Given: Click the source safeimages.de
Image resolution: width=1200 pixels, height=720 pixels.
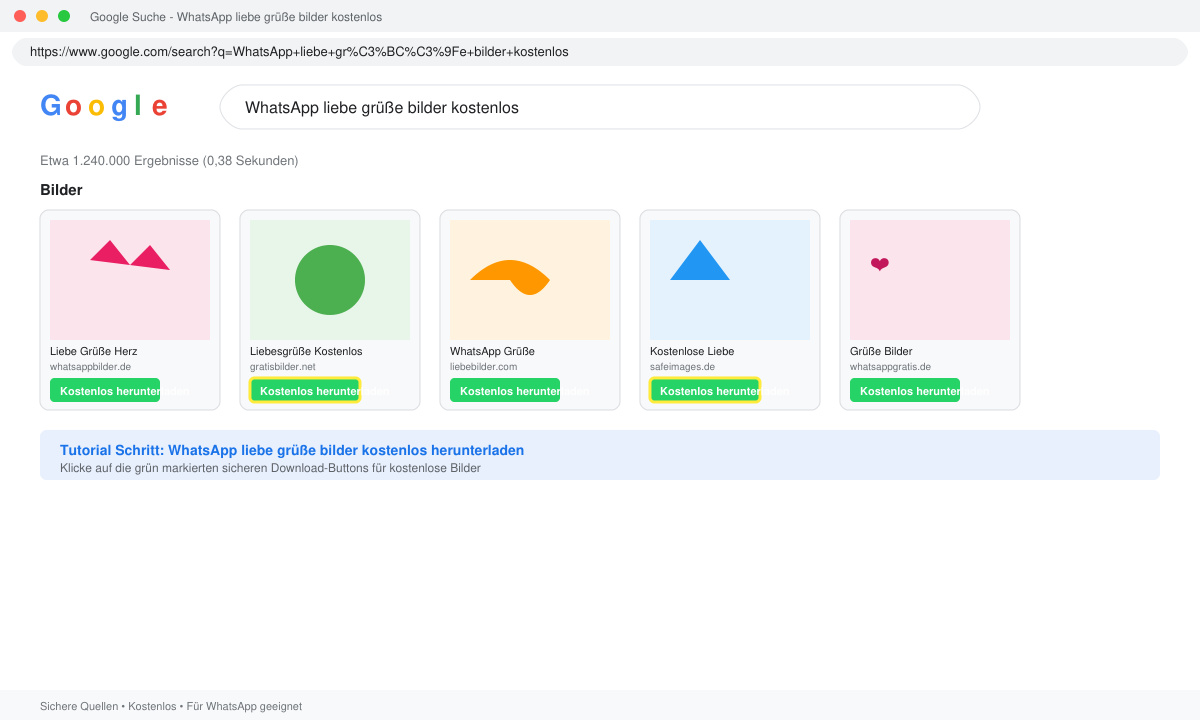Looking at the screenshot, I should [683, 367].
